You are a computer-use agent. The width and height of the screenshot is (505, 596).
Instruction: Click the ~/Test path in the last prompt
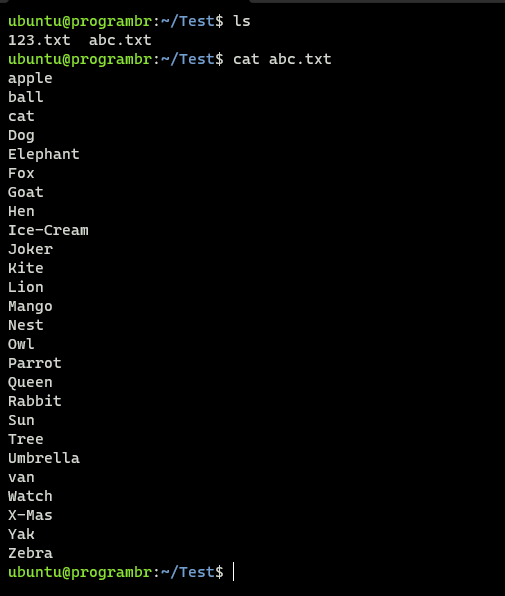(x=188, y=572)
